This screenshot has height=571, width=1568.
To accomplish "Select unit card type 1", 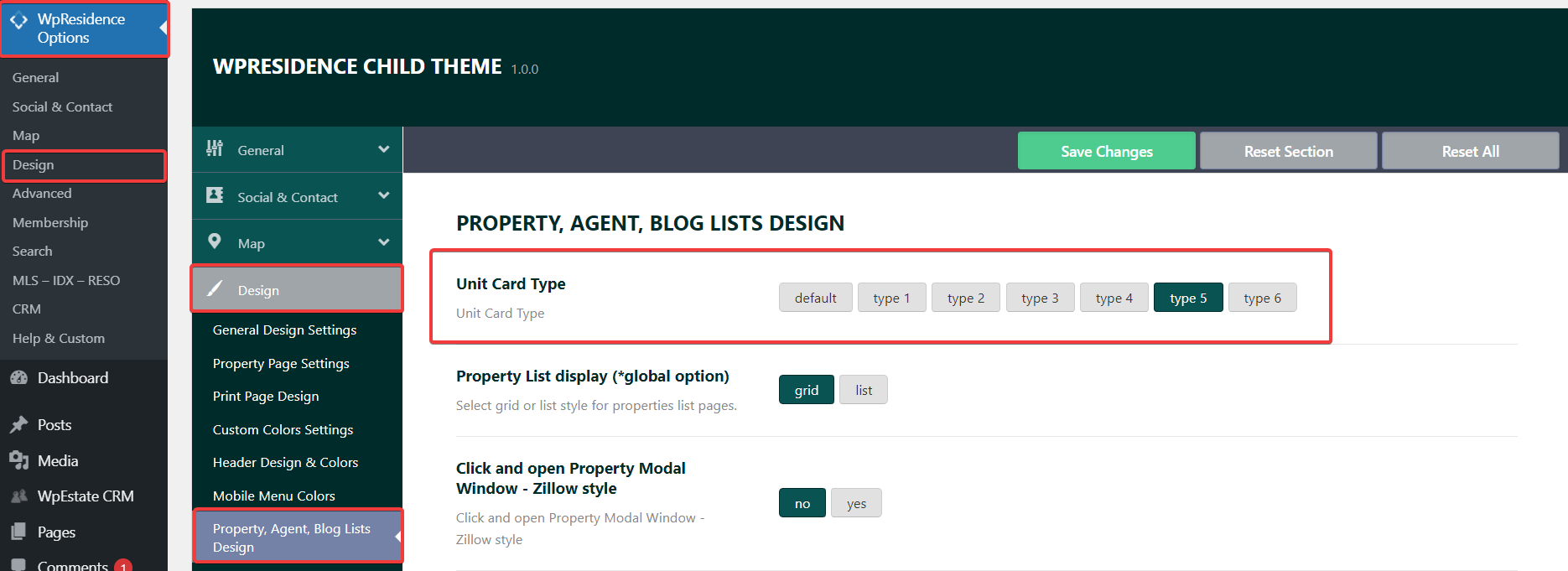I will point(891,298).
